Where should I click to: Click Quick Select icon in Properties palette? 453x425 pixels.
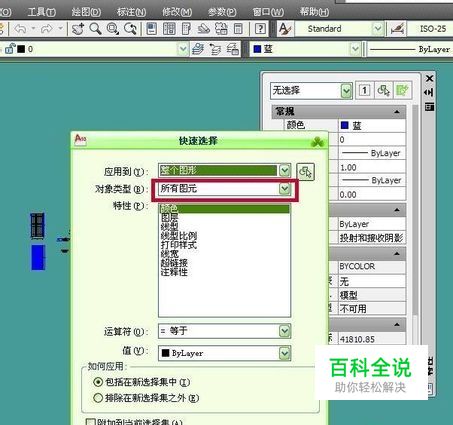pyautogui.click(x=402, y=90)
